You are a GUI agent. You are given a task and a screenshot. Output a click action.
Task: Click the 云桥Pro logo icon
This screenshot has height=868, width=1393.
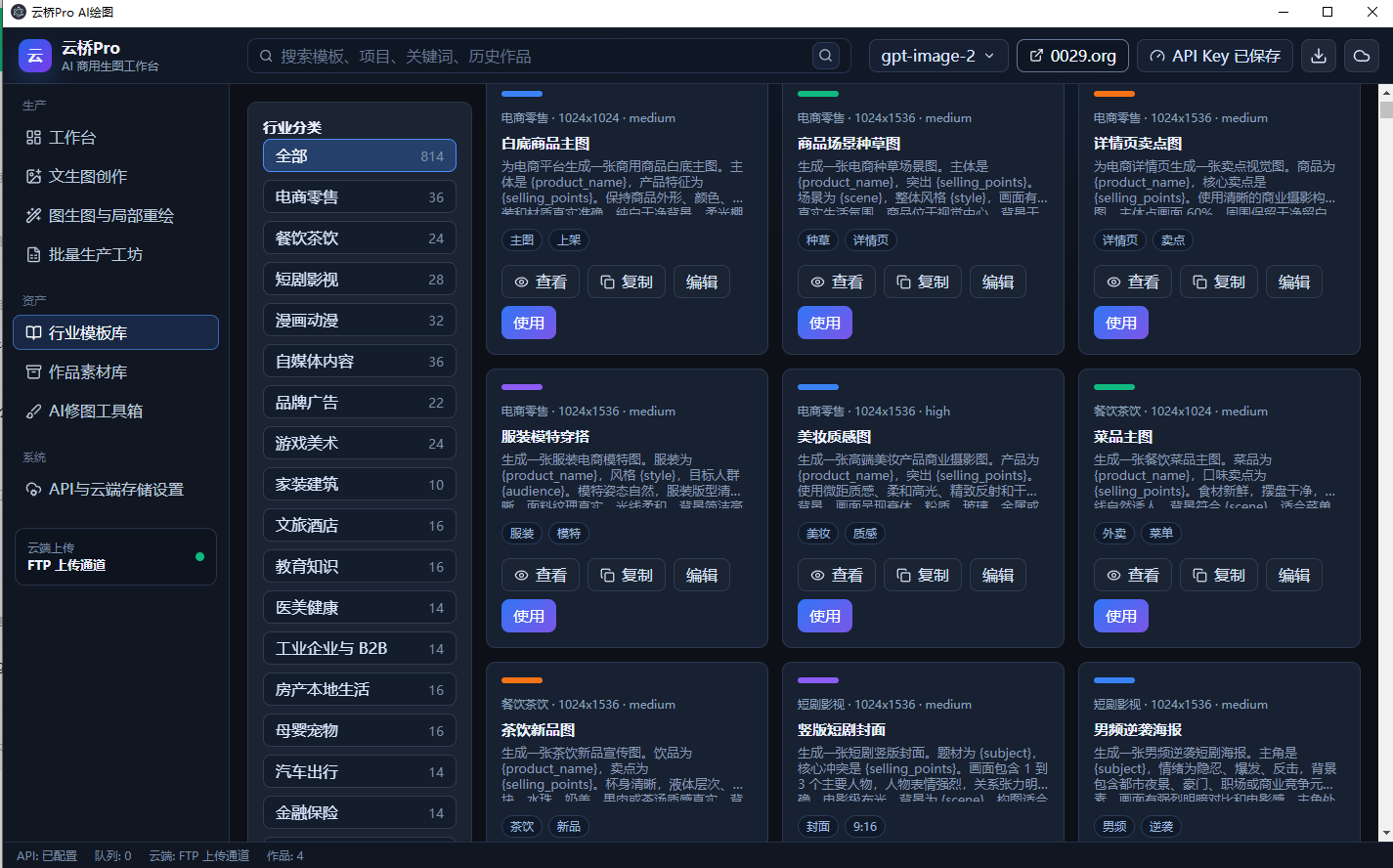click(35, 56)
